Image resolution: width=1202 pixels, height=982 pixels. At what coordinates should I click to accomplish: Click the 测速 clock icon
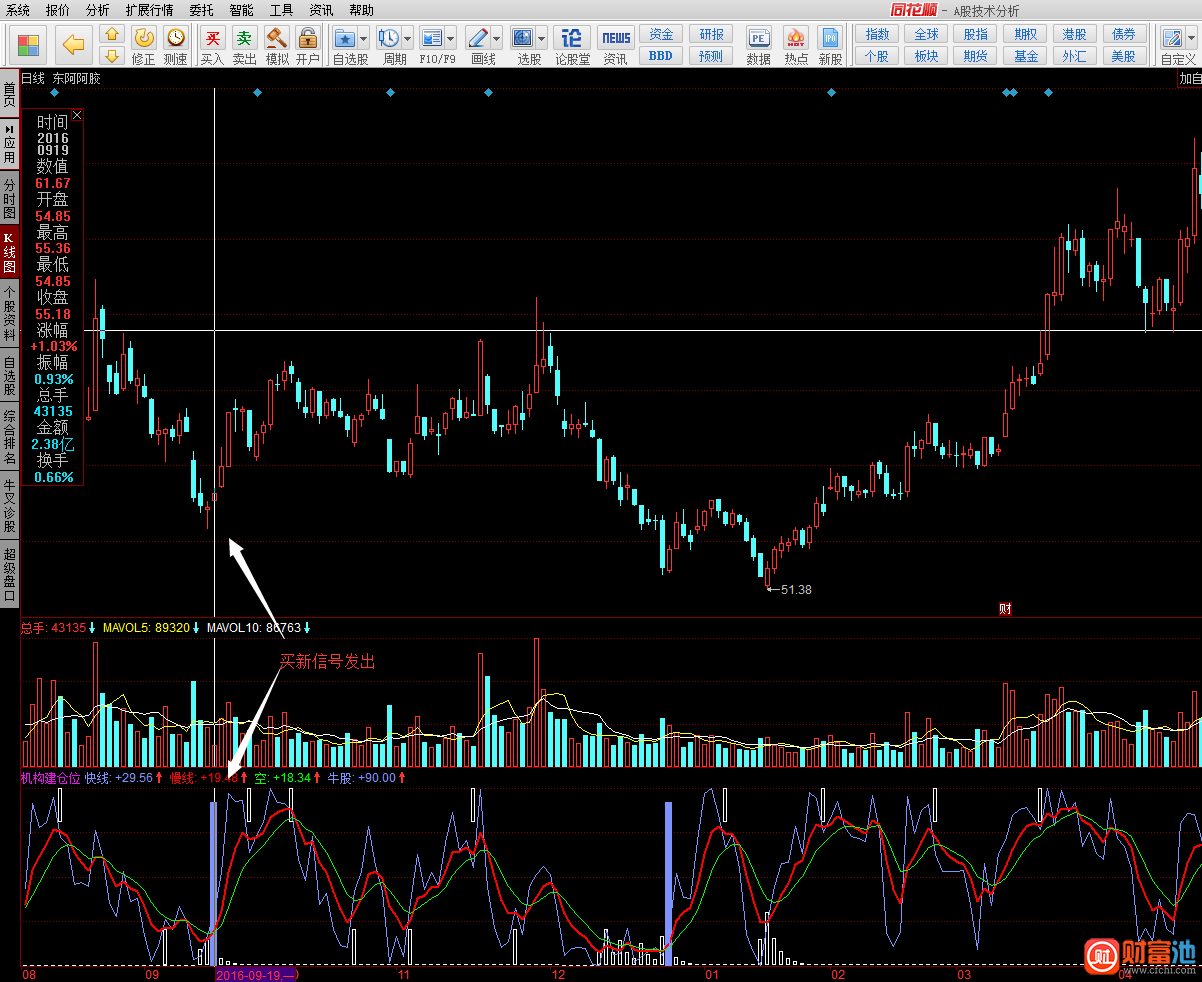[175, 38]
